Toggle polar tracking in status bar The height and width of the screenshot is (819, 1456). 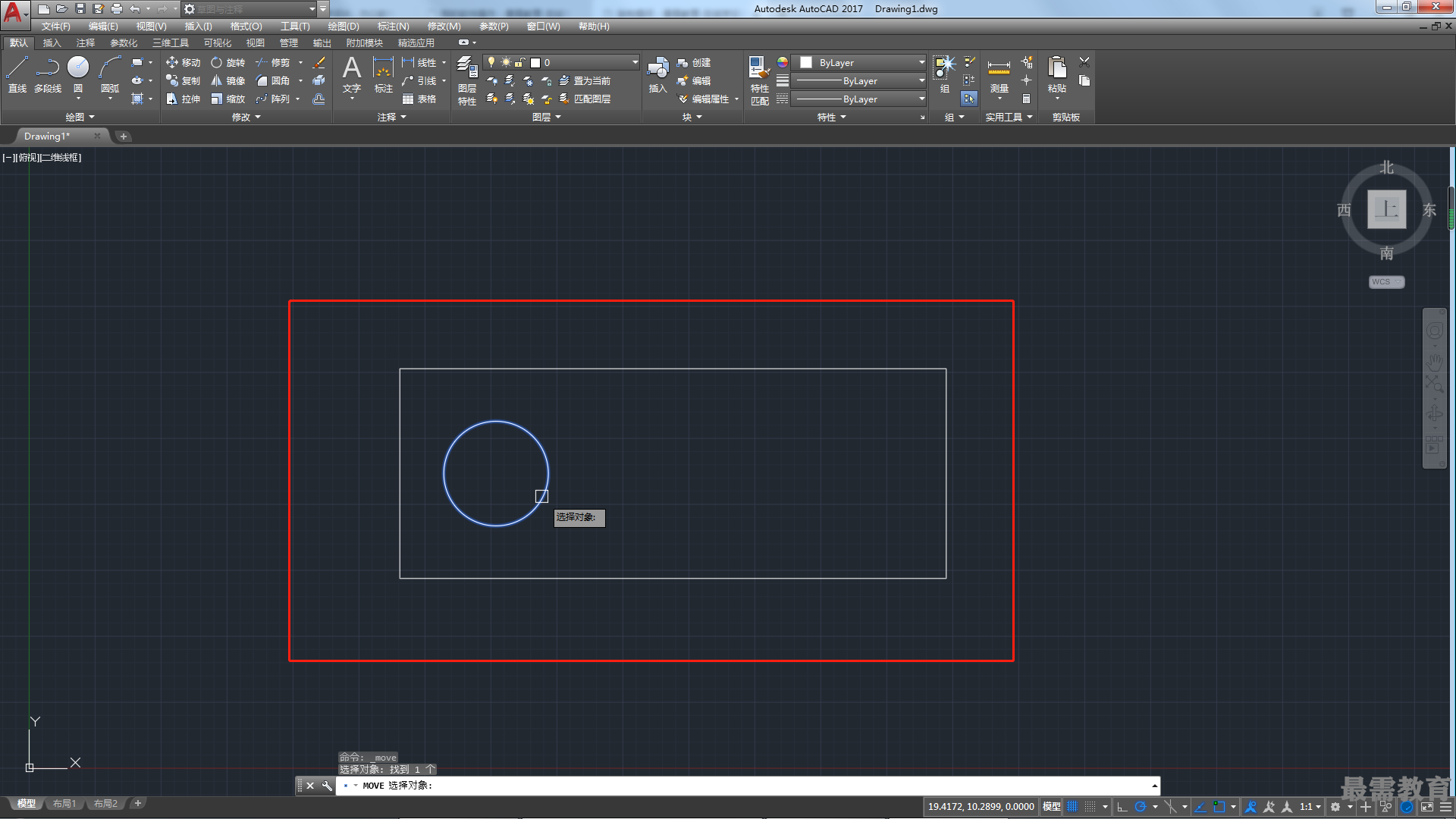pos(1140,806)
